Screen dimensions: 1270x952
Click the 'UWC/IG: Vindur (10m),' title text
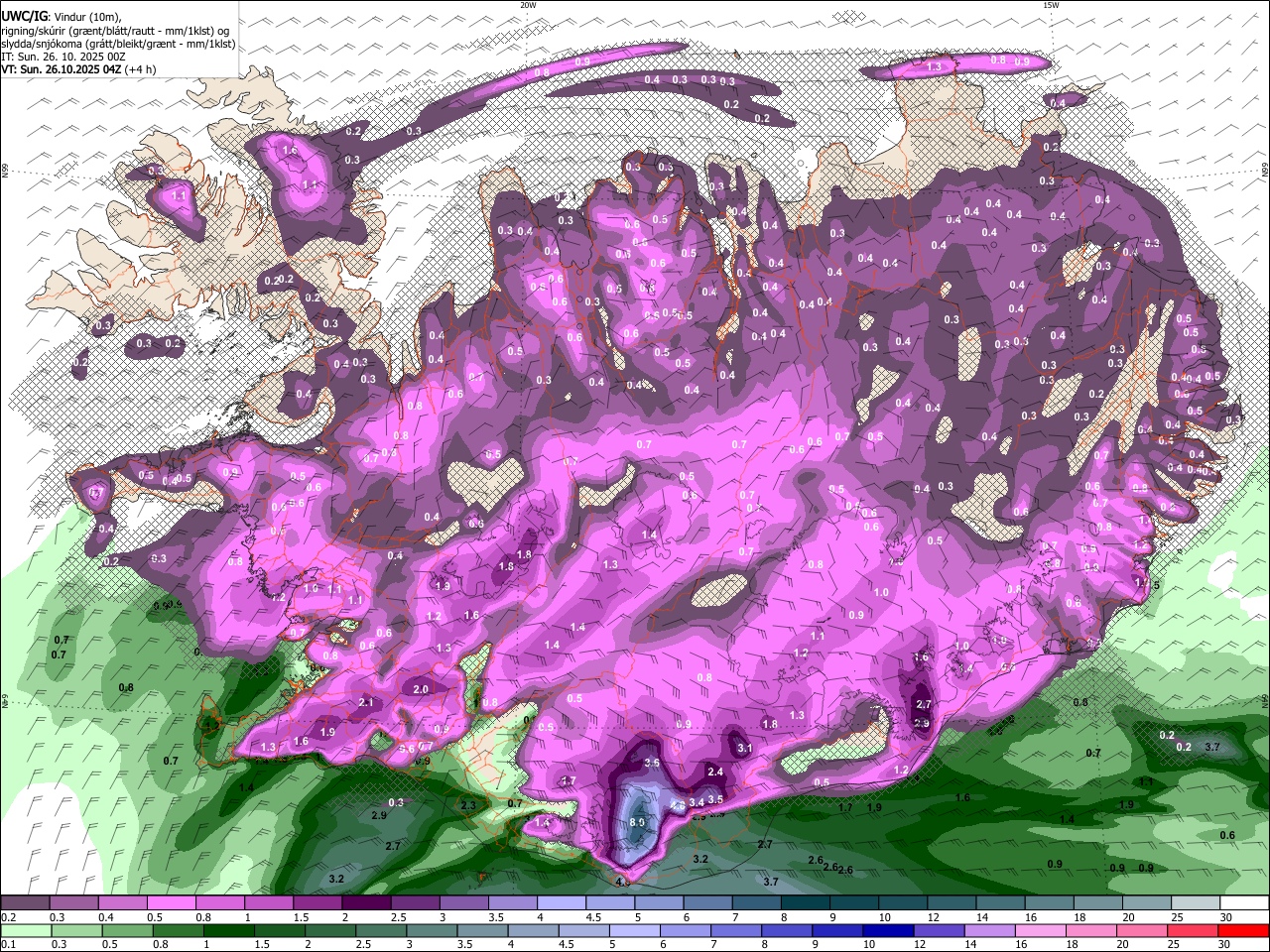click(60, 17)
